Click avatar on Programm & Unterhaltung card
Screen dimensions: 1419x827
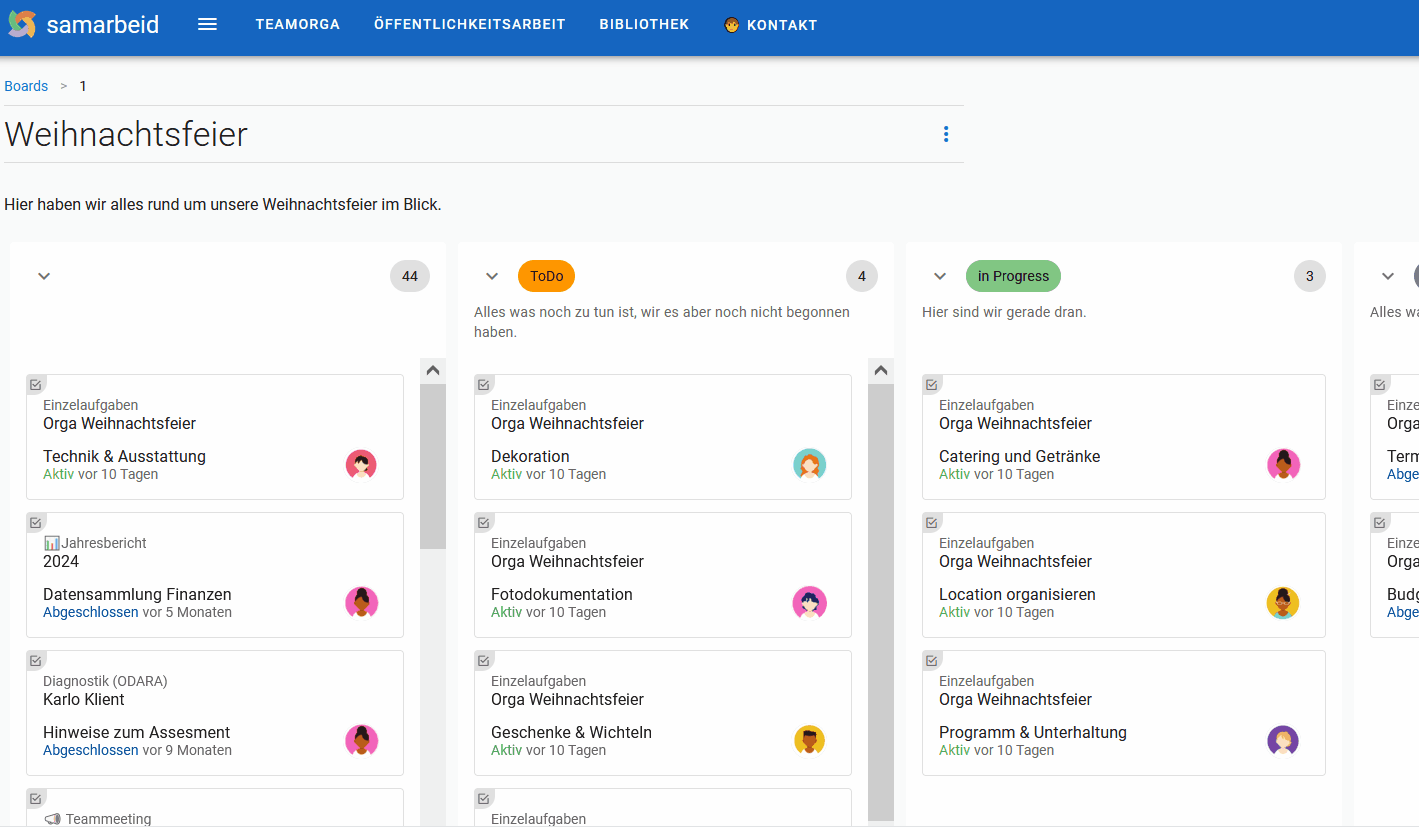tap(1283, 740)
